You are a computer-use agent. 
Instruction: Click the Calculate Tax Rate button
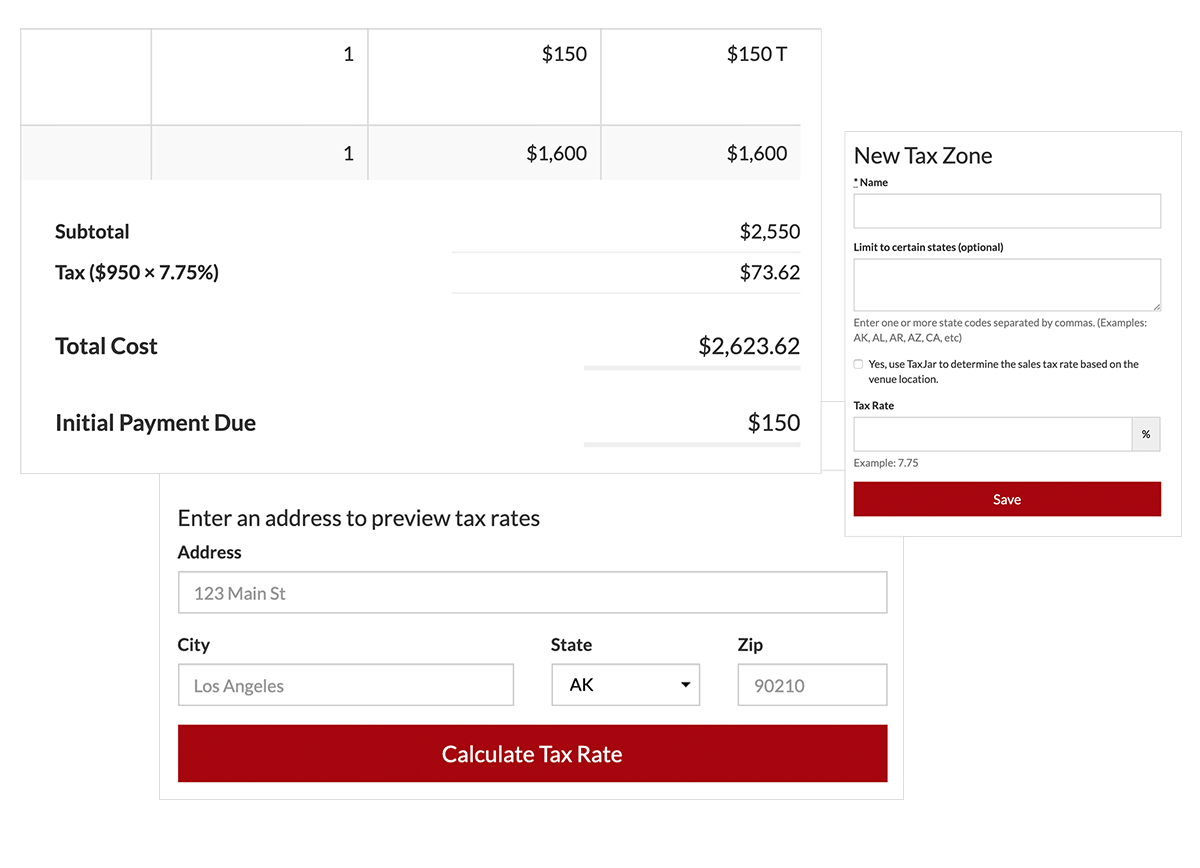coord(532,754)
